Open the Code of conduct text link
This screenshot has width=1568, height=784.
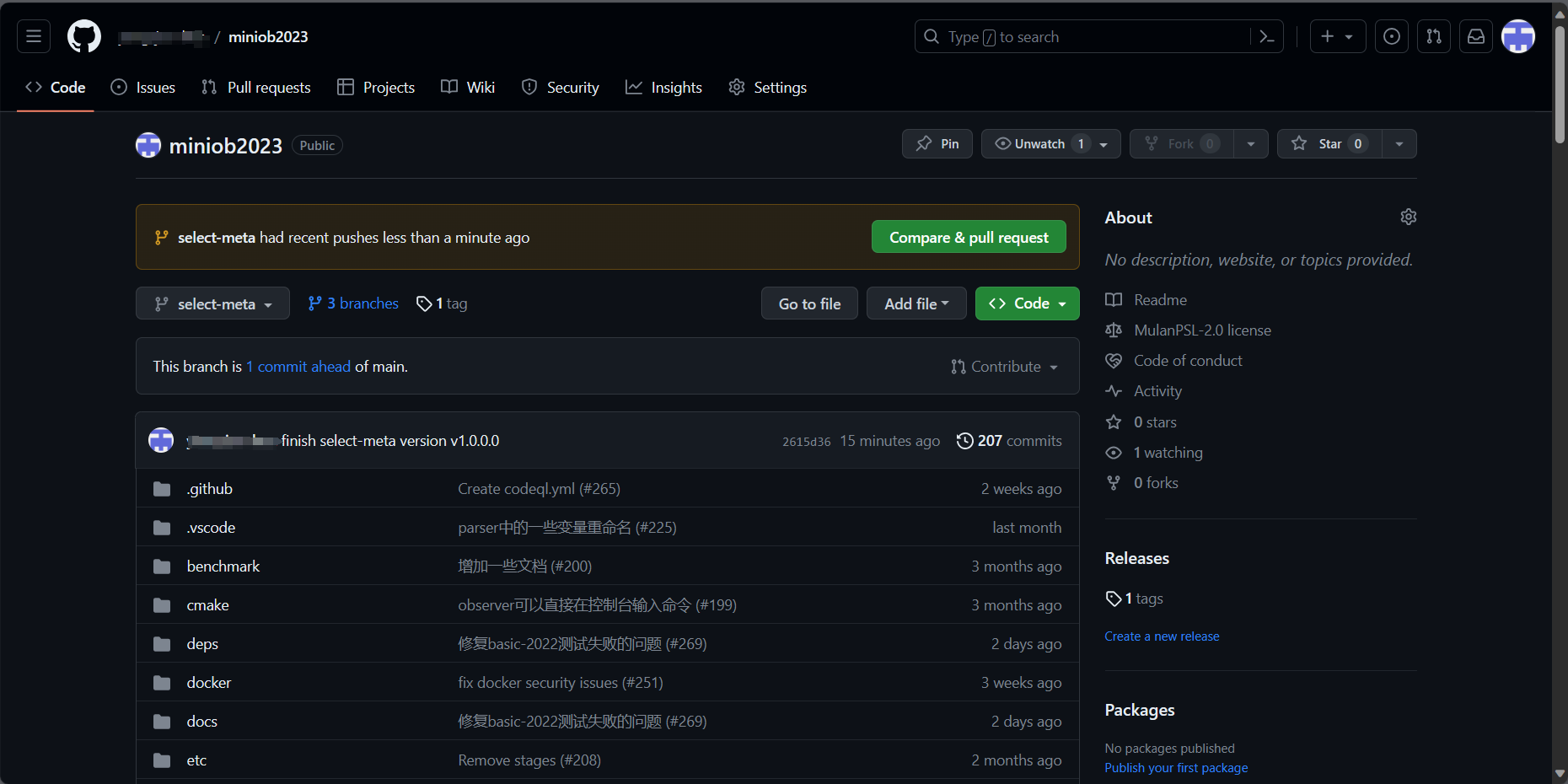tap(1188, 361)
